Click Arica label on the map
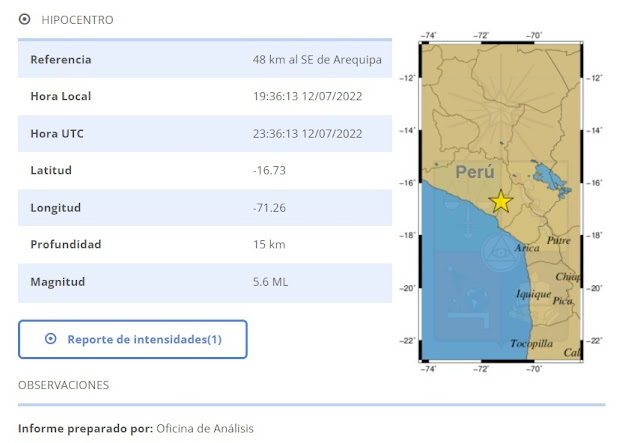622x443 pixels. point(527,248)
